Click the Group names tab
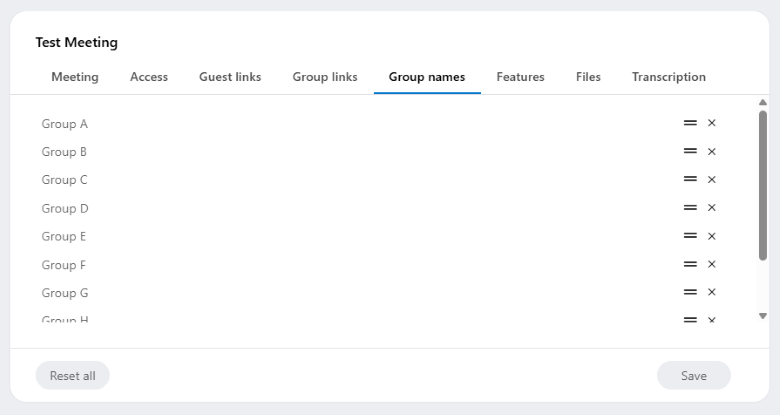Screen dimensions: 780x415 427,77
